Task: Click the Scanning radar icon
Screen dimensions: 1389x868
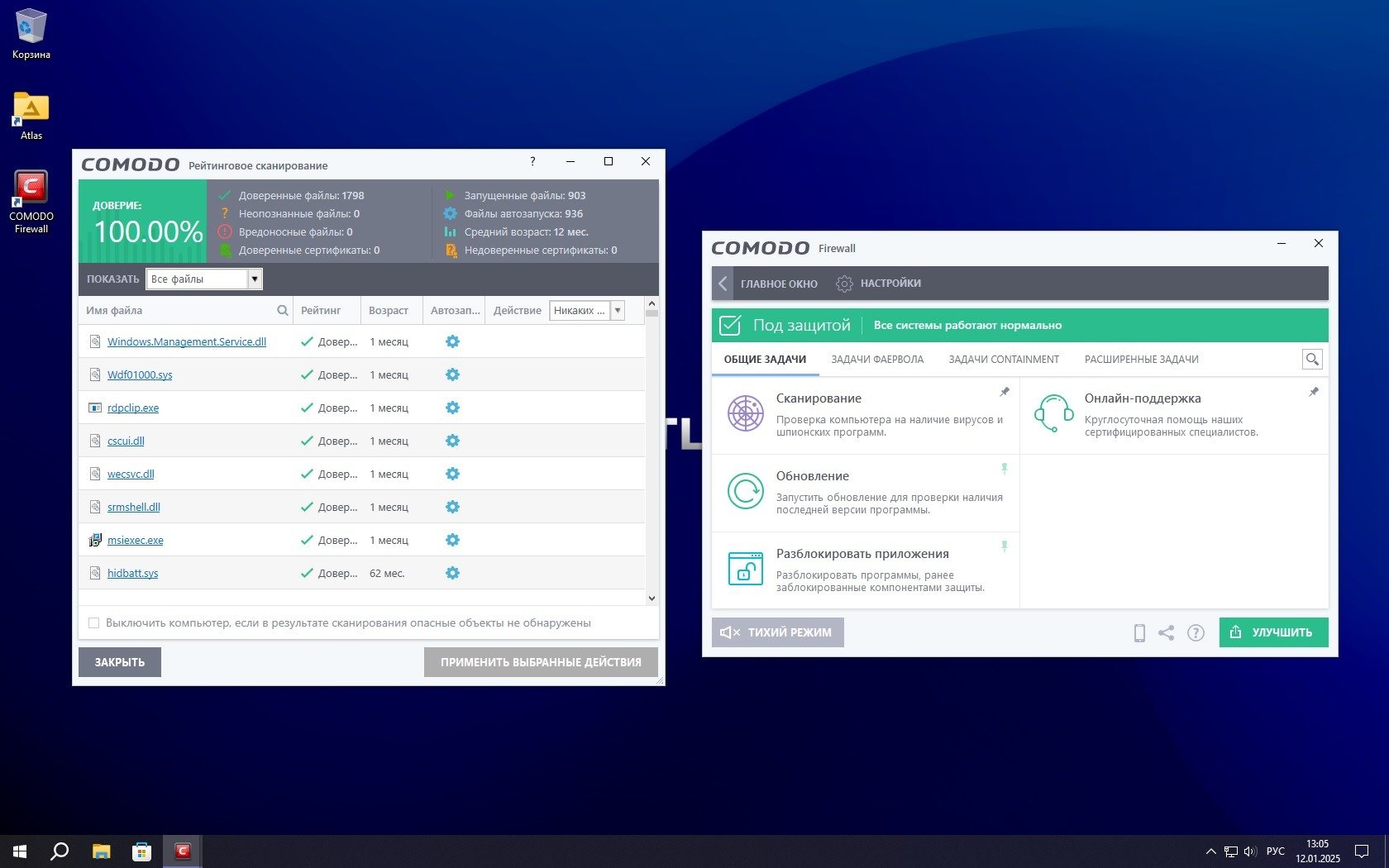Action: [x=745, y=413]
